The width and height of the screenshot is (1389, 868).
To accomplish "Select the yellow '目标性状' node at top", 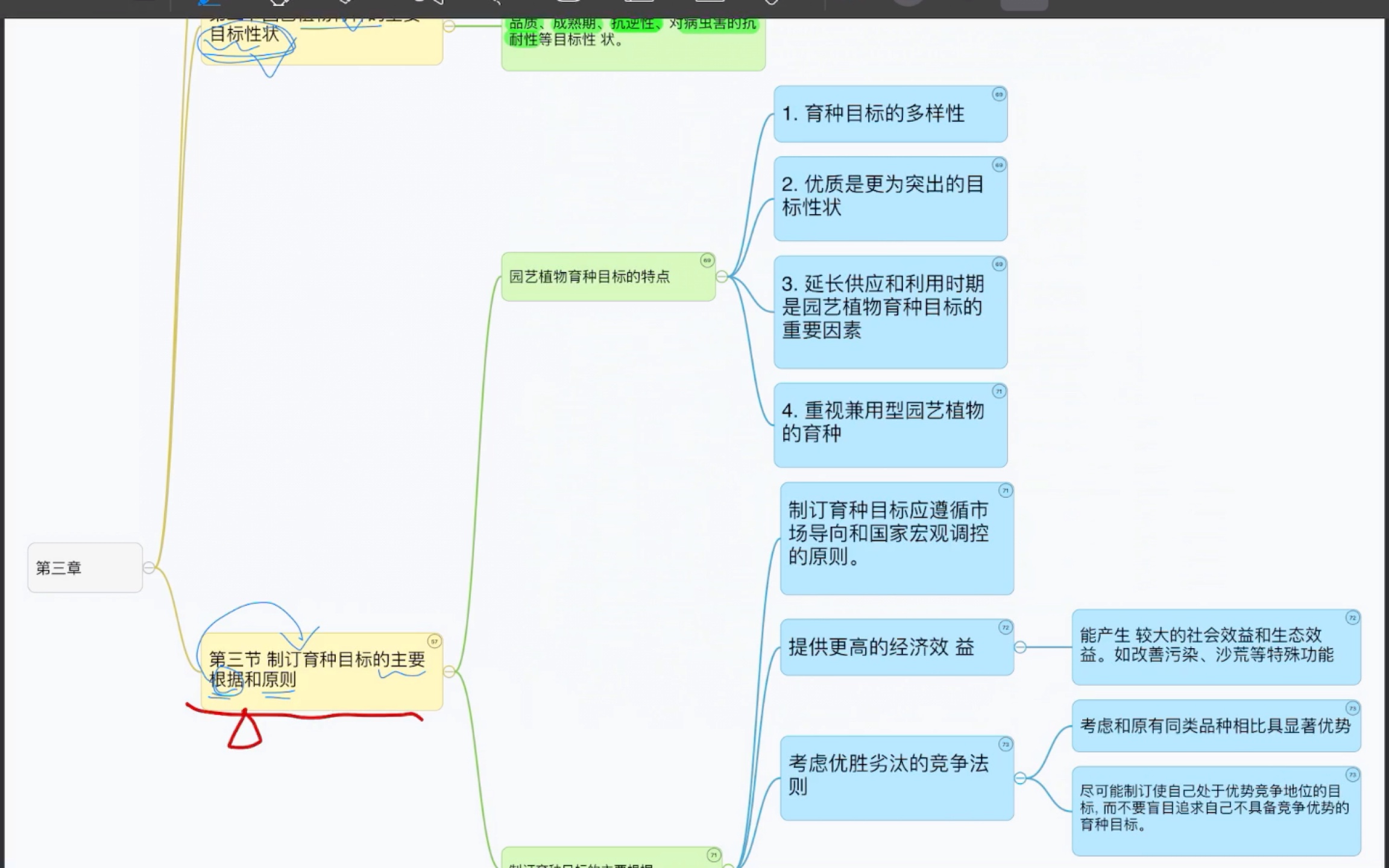I will pos(321,41).
